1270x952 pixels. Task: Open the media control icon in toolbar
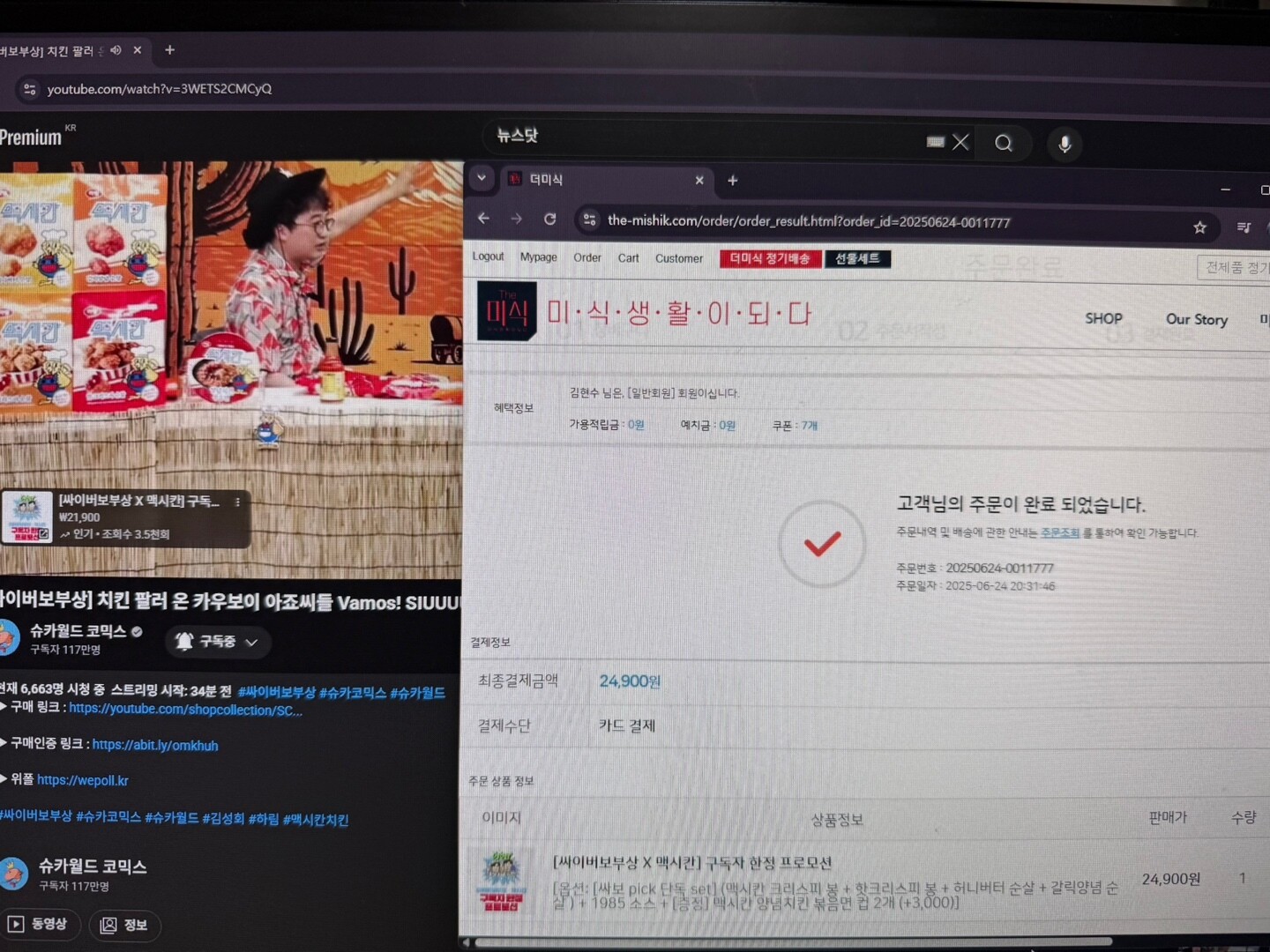click(x=1244, y=227)
